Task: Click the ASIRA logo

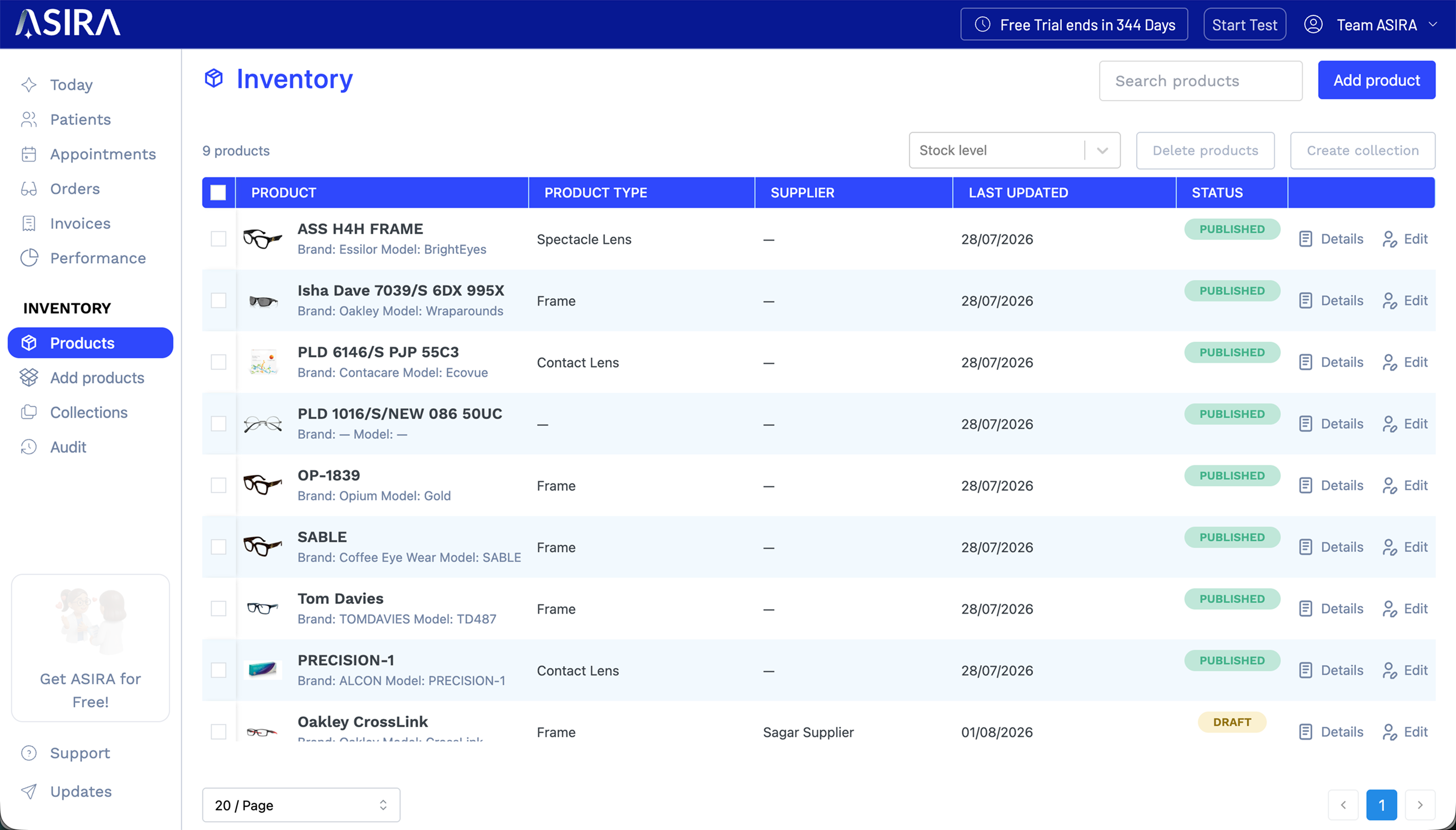Action: (x=67, y=24)
